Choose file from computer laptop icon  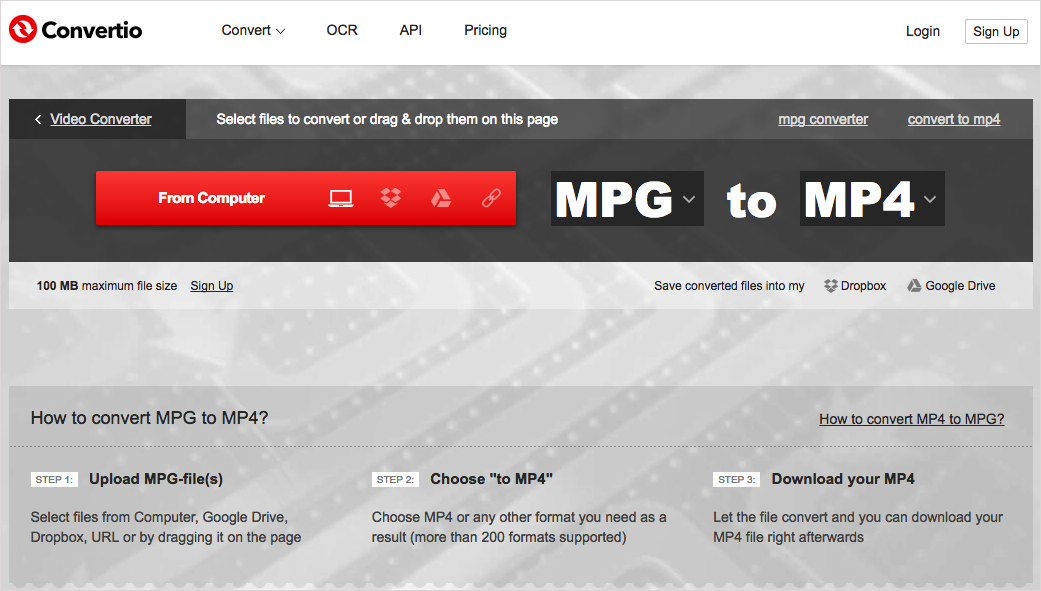pyautogui.click(x=341, y=198)
